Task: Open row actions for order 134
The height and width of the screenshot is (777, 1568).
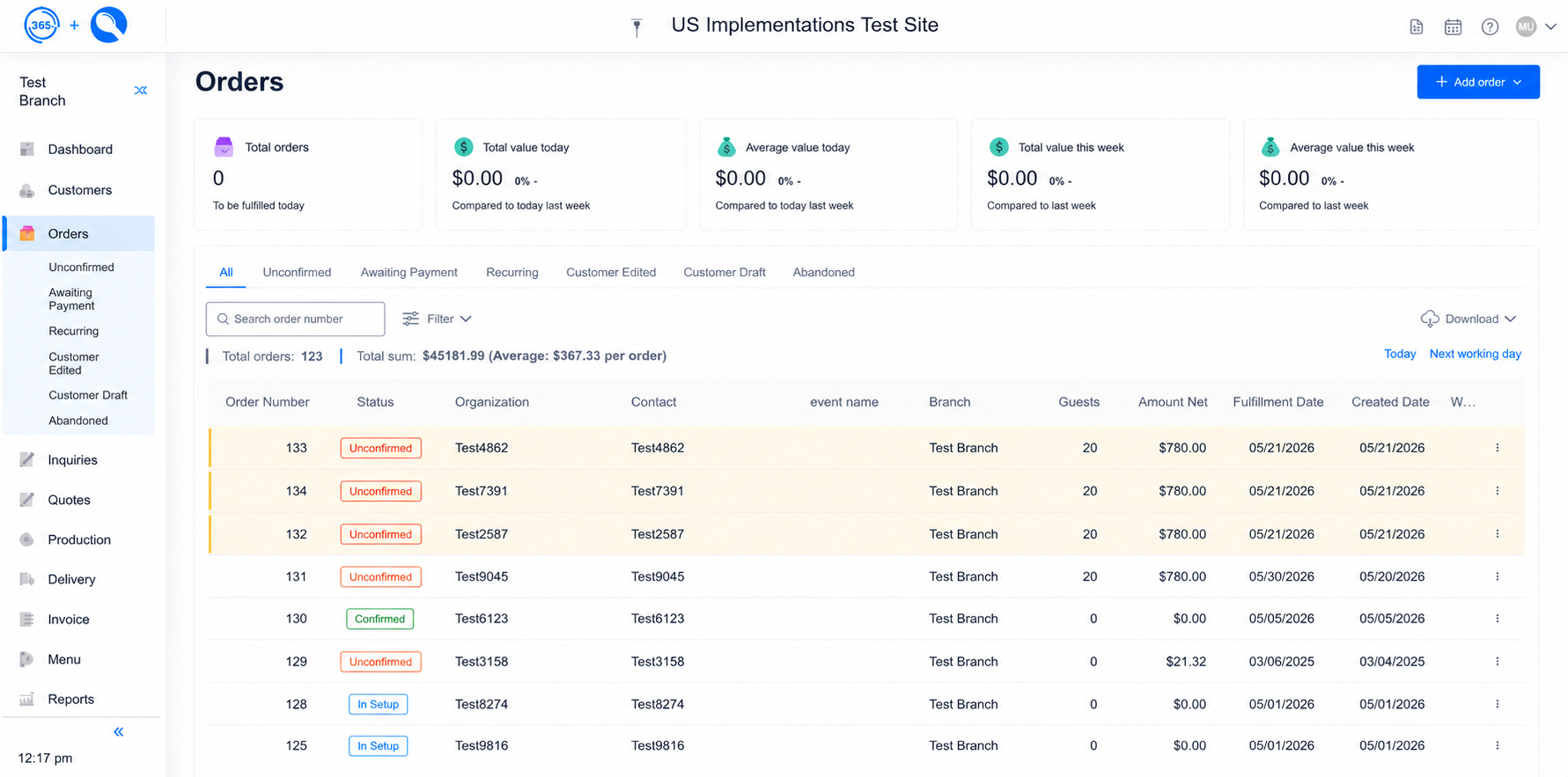Action: (x=1497, y=490)
